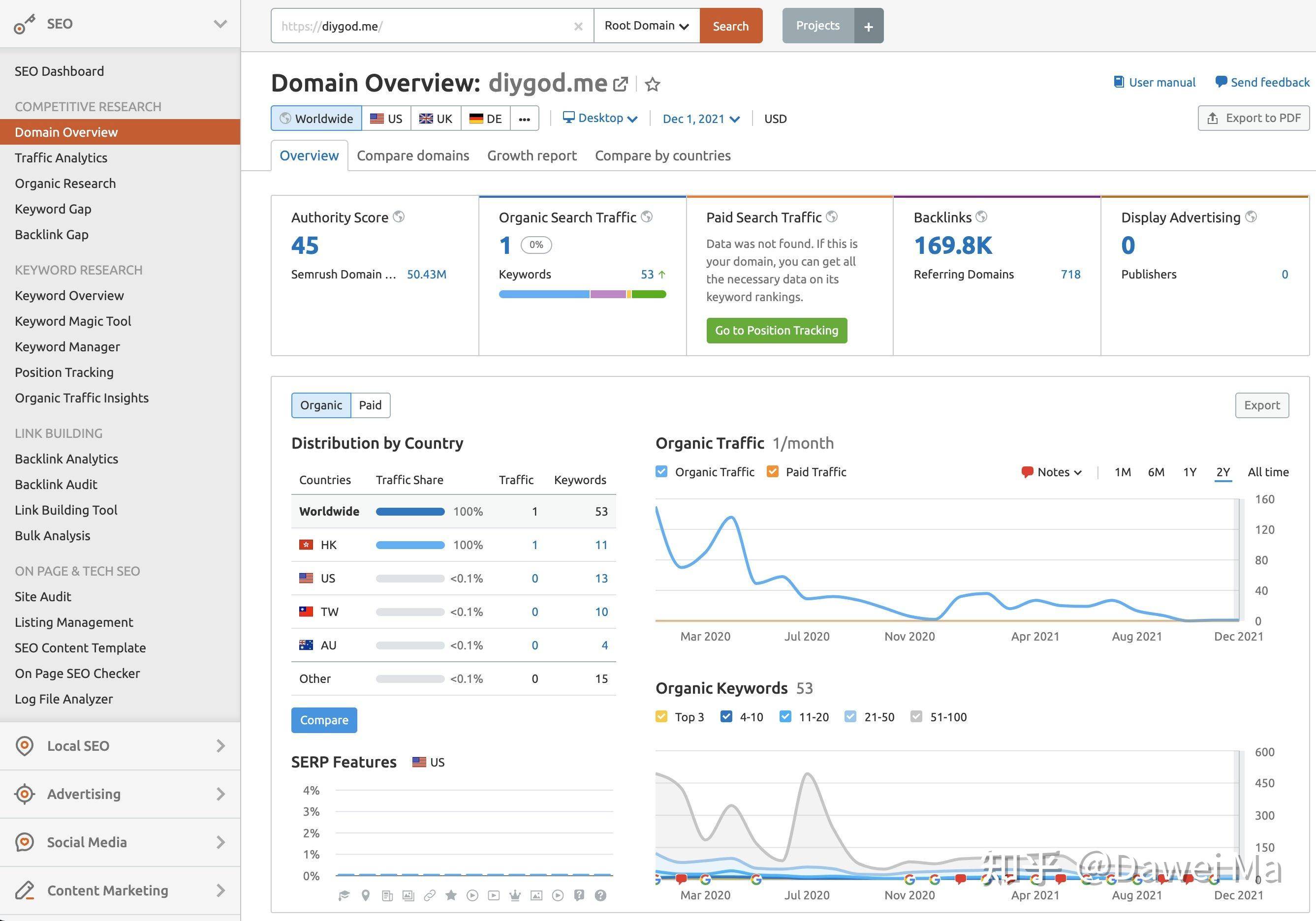This screenshot has width=1316, height=921.
Task: Toggle the 4-10 keywords checkbox
Action: pos(726,716)
